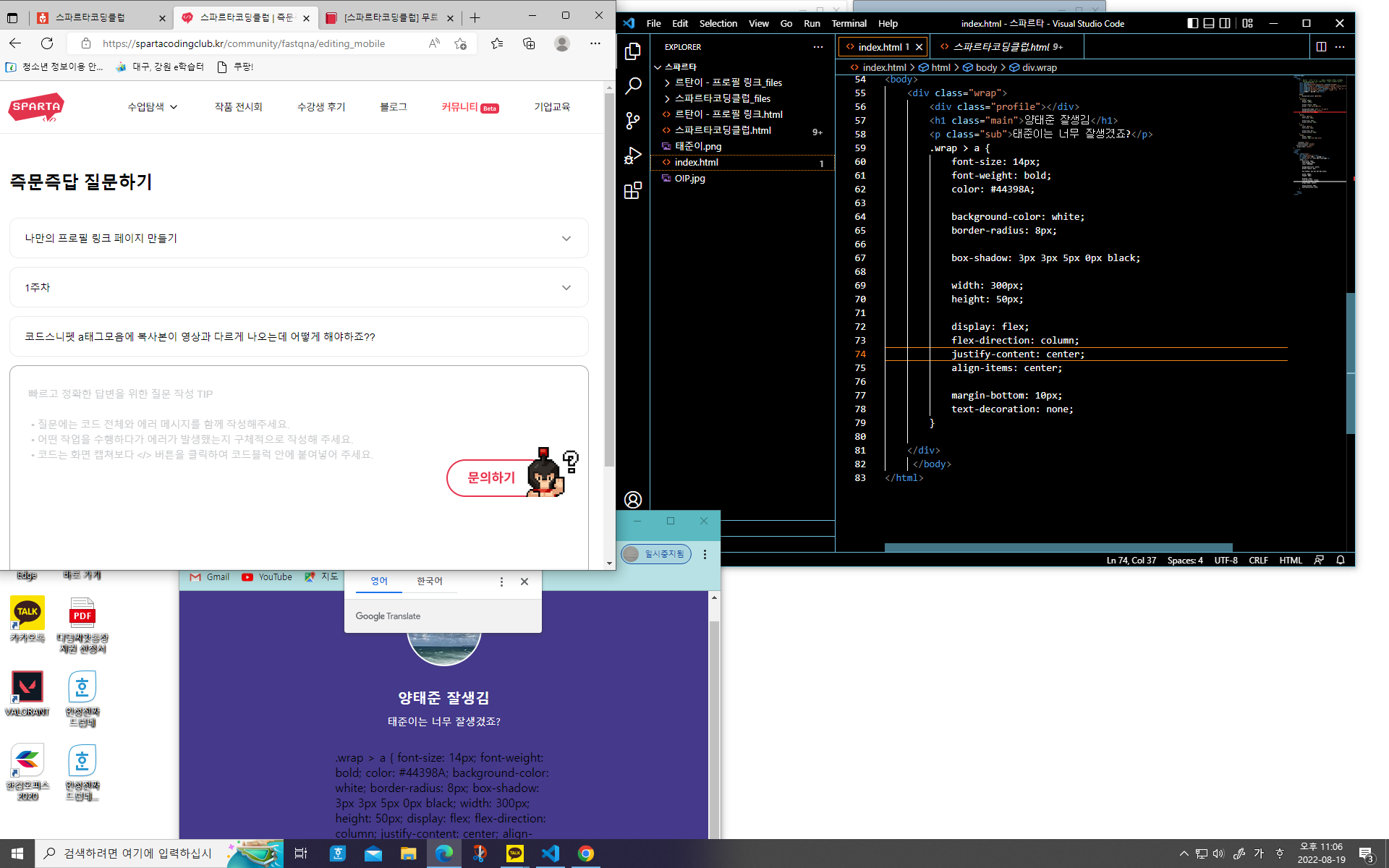Open Google Translate options menu
The height and width of the screenshot is (868, 1389).
pyautogui.click(x=501, y=582)
